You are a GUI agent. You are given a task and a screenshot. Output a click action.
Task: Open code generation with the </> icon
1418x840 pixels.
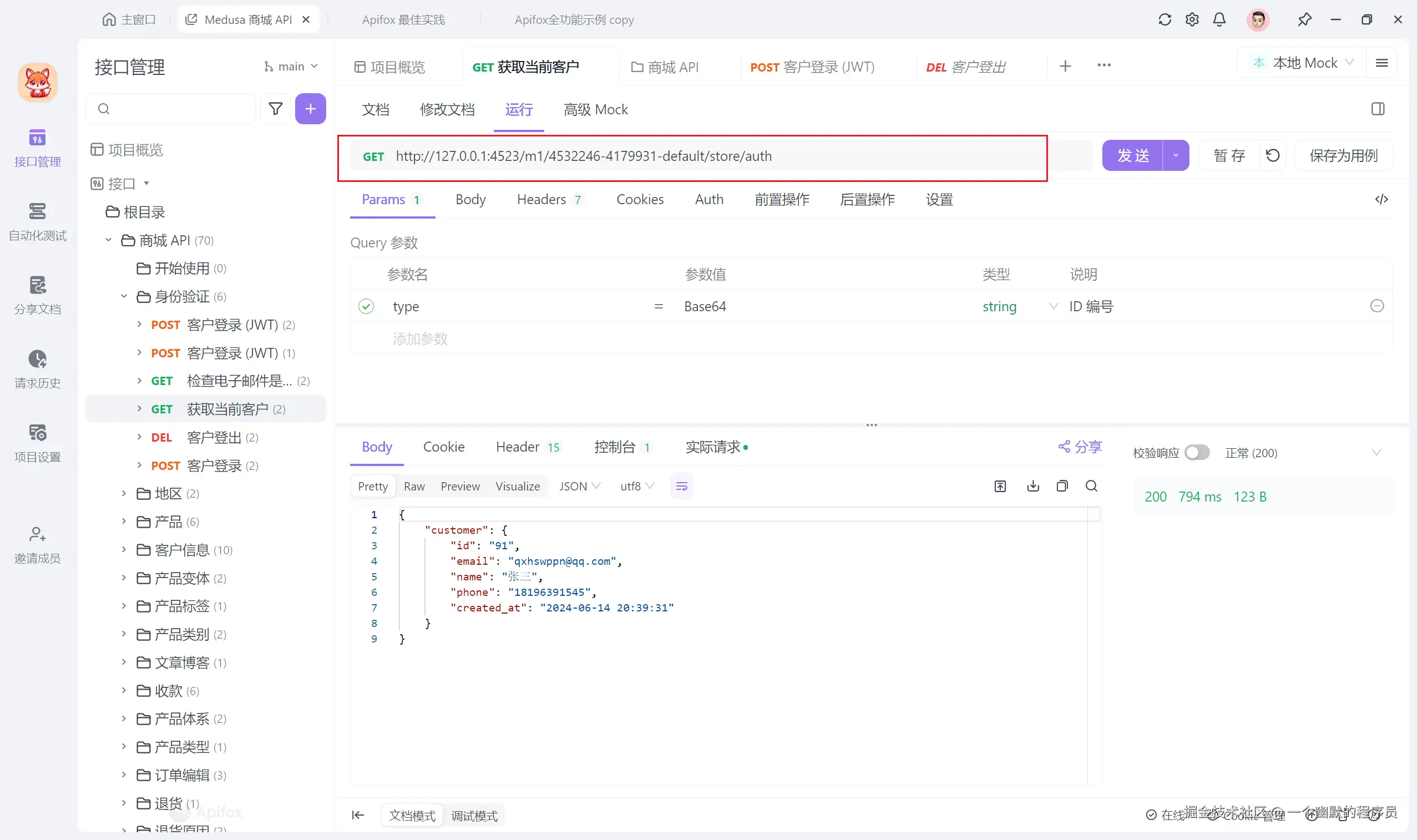pyautogui.click(x=1381, y=199)
